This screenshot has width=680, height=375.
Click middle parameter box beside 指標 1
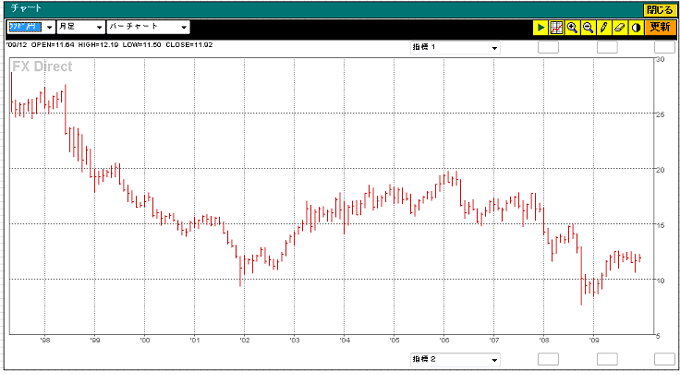pos(607,47)
